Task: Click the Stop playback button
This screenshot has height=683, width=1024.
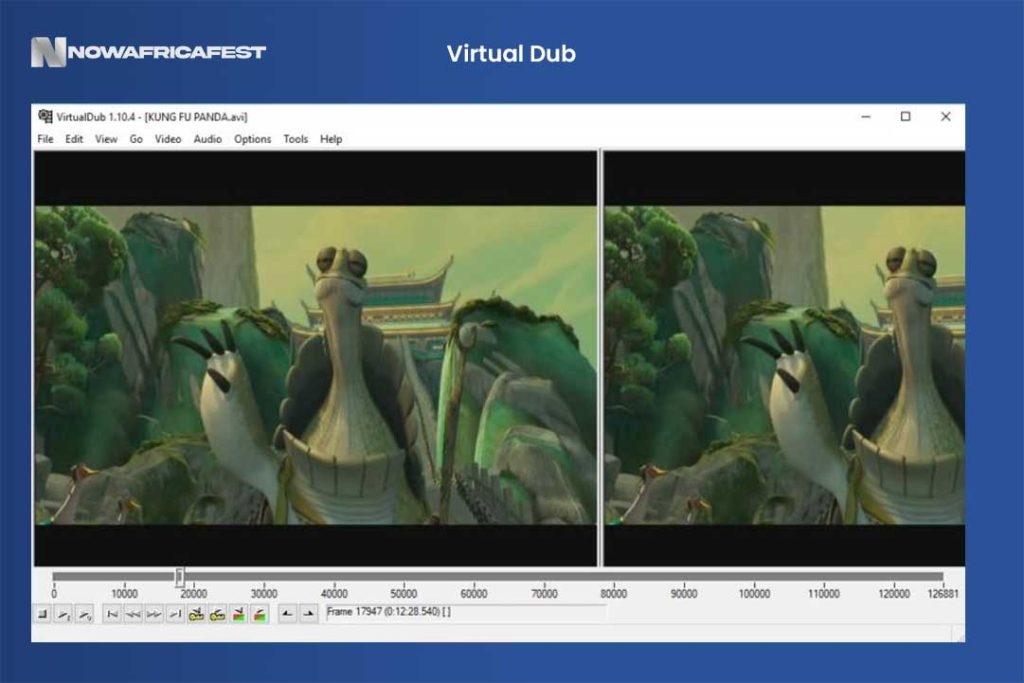Action: [x=42, y=614]
